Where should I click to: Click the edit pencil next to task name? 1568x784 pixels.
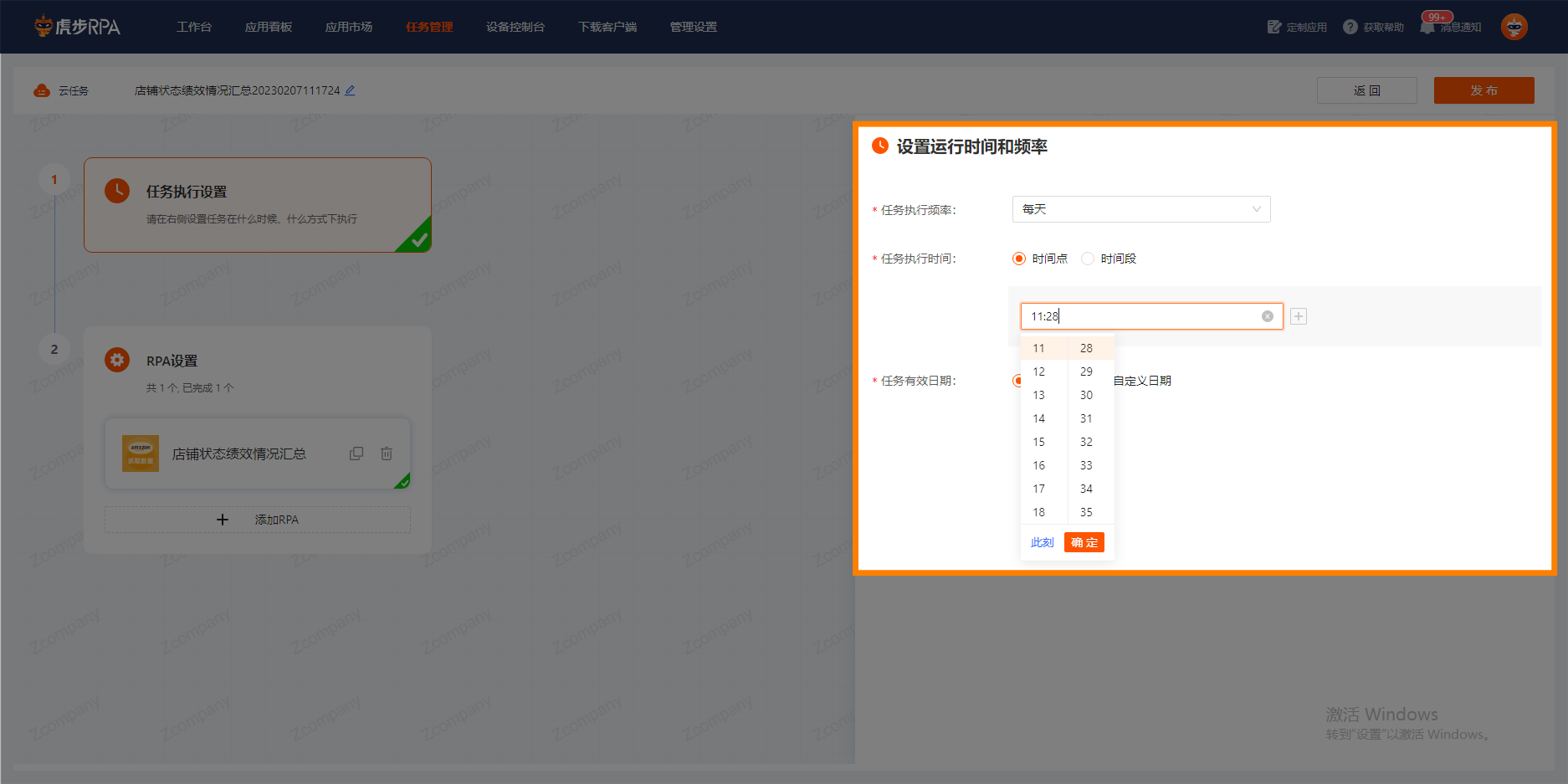(x=350, y=90)
